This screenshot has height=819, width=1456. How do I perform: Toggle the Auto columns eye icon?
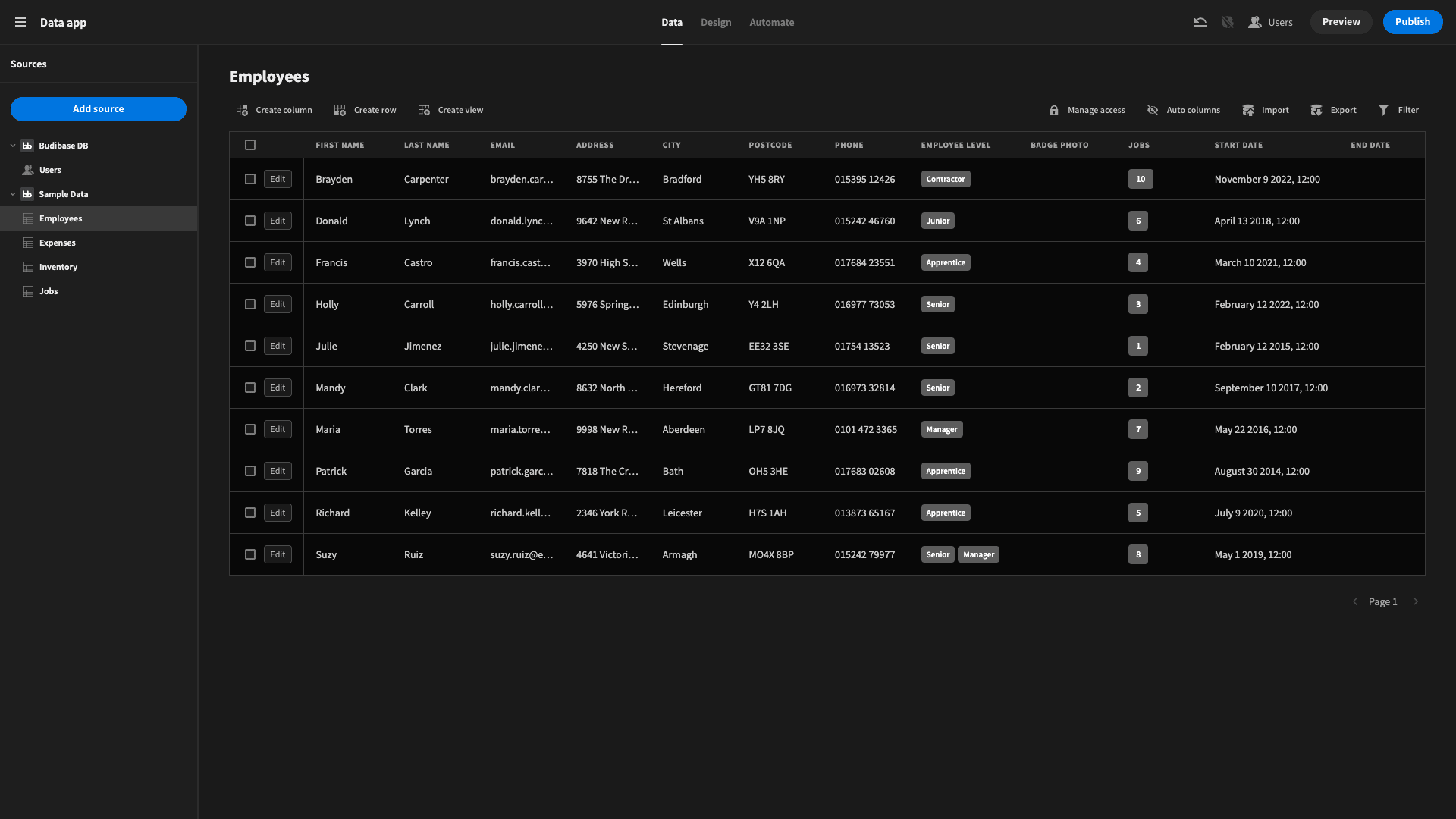point(1153,110)
